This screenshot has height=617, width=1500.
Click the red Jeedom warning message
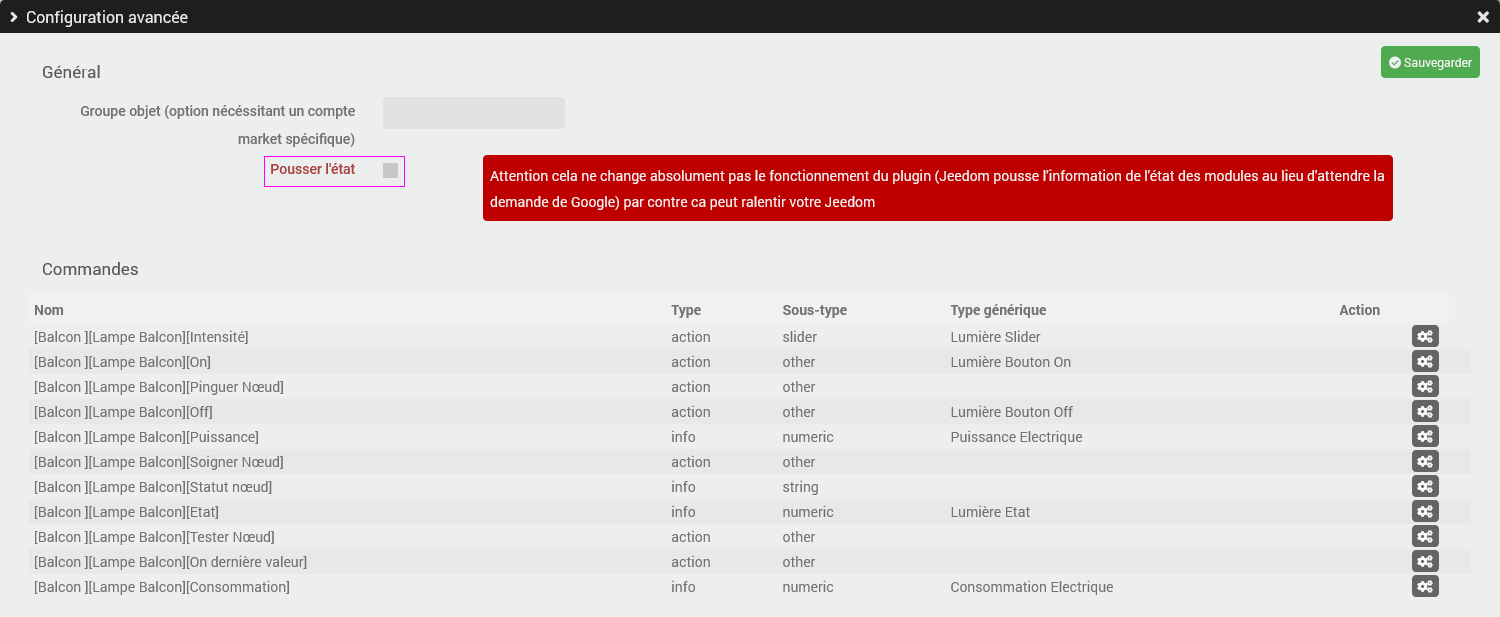[x=937, y=188]
